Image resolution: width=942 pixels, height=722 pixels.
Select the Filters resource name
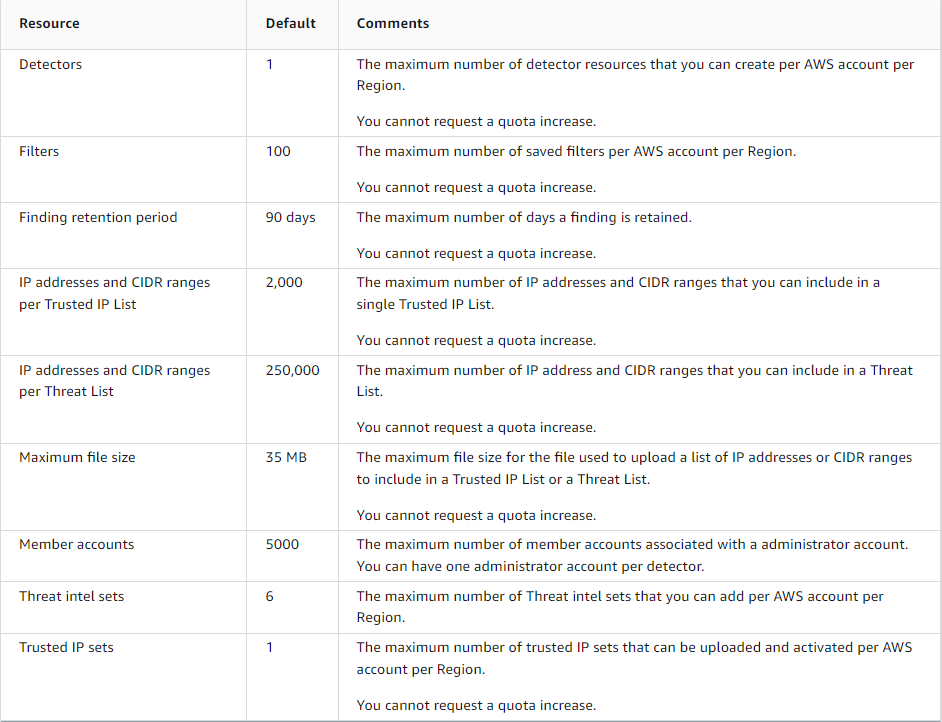click(x=39, y=152)
